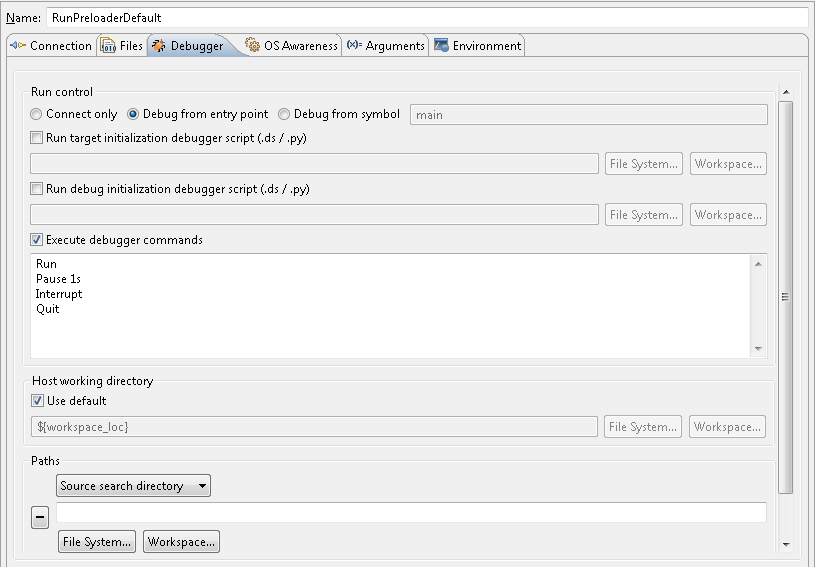Click the 'Interrupt' command line

pyautogui.click(x=59, y=294)
